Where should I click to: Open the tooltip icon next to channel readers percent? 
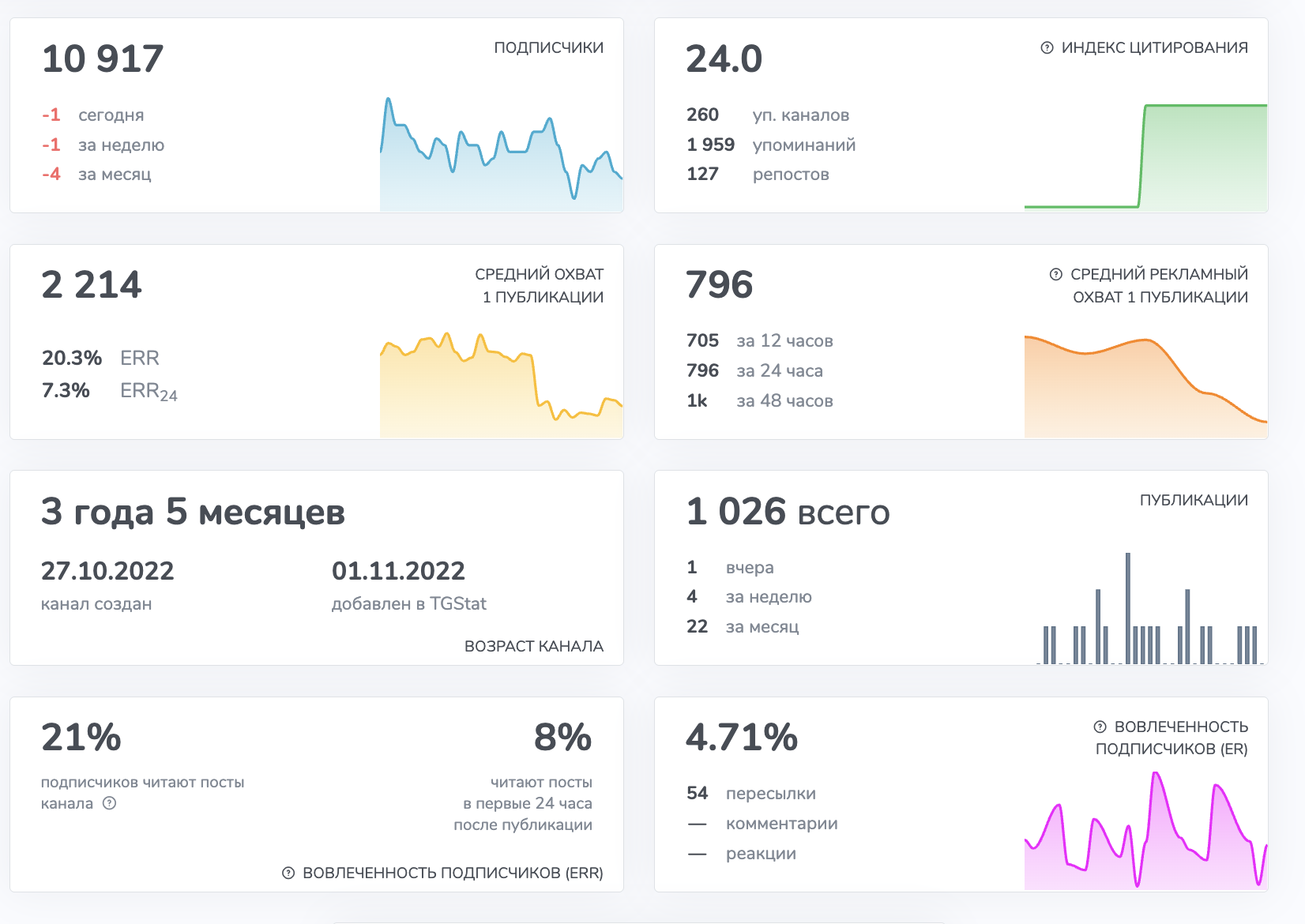tap(111, 805)
